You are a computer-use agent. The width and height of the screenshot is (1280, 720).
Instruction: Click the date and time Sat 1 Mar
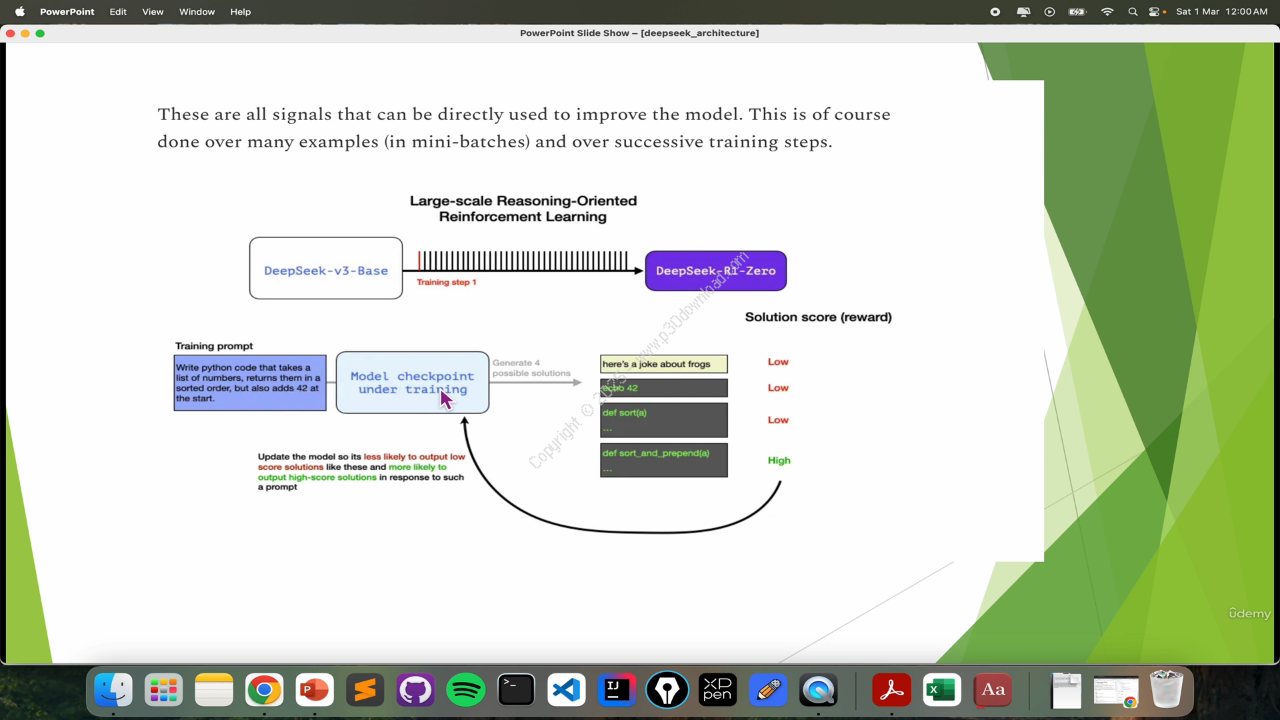pyautogui.click(x=1222, y=12)
